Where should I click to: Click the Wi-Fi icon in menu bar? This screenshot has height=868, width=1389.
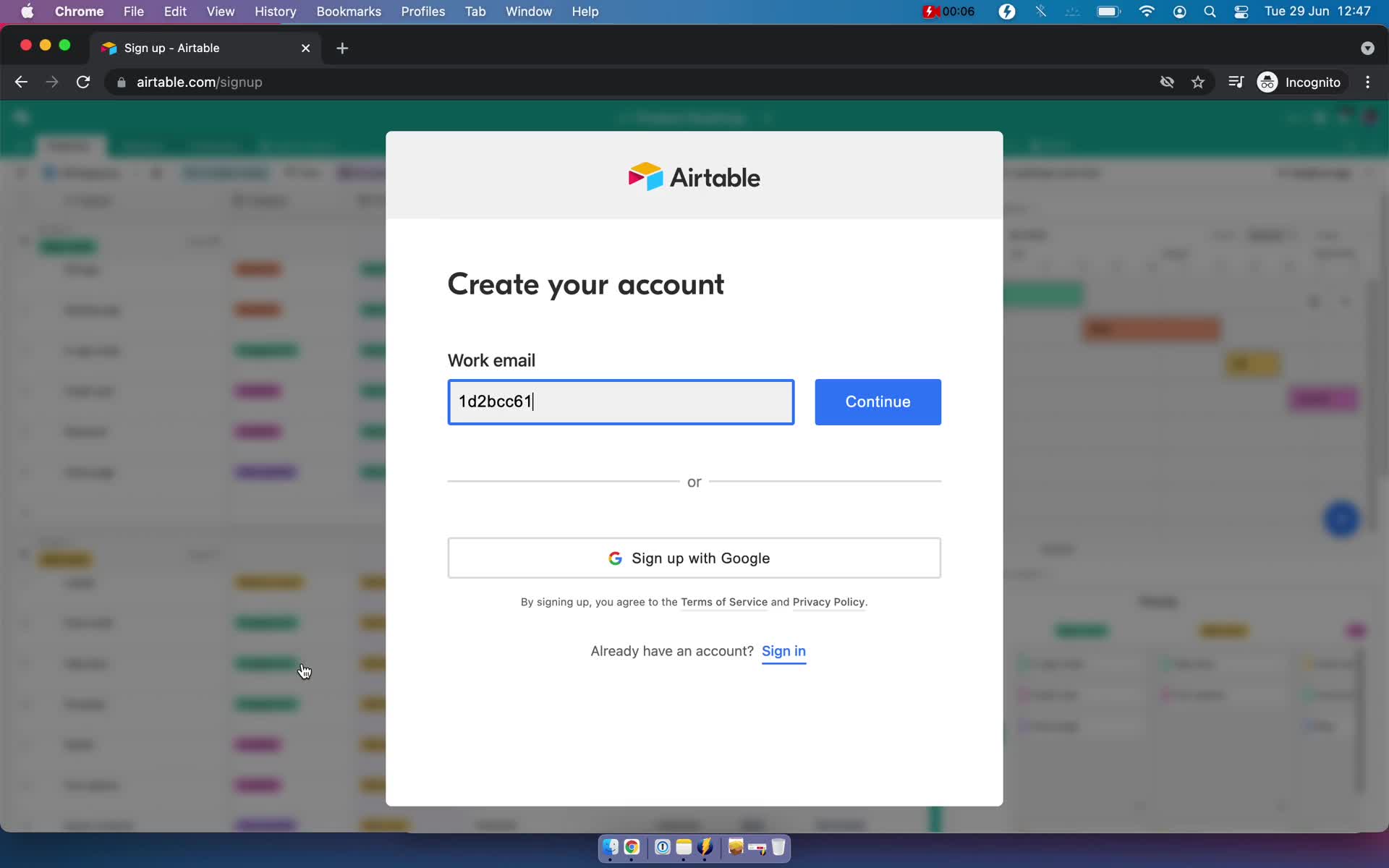(x=1147, y=11)
